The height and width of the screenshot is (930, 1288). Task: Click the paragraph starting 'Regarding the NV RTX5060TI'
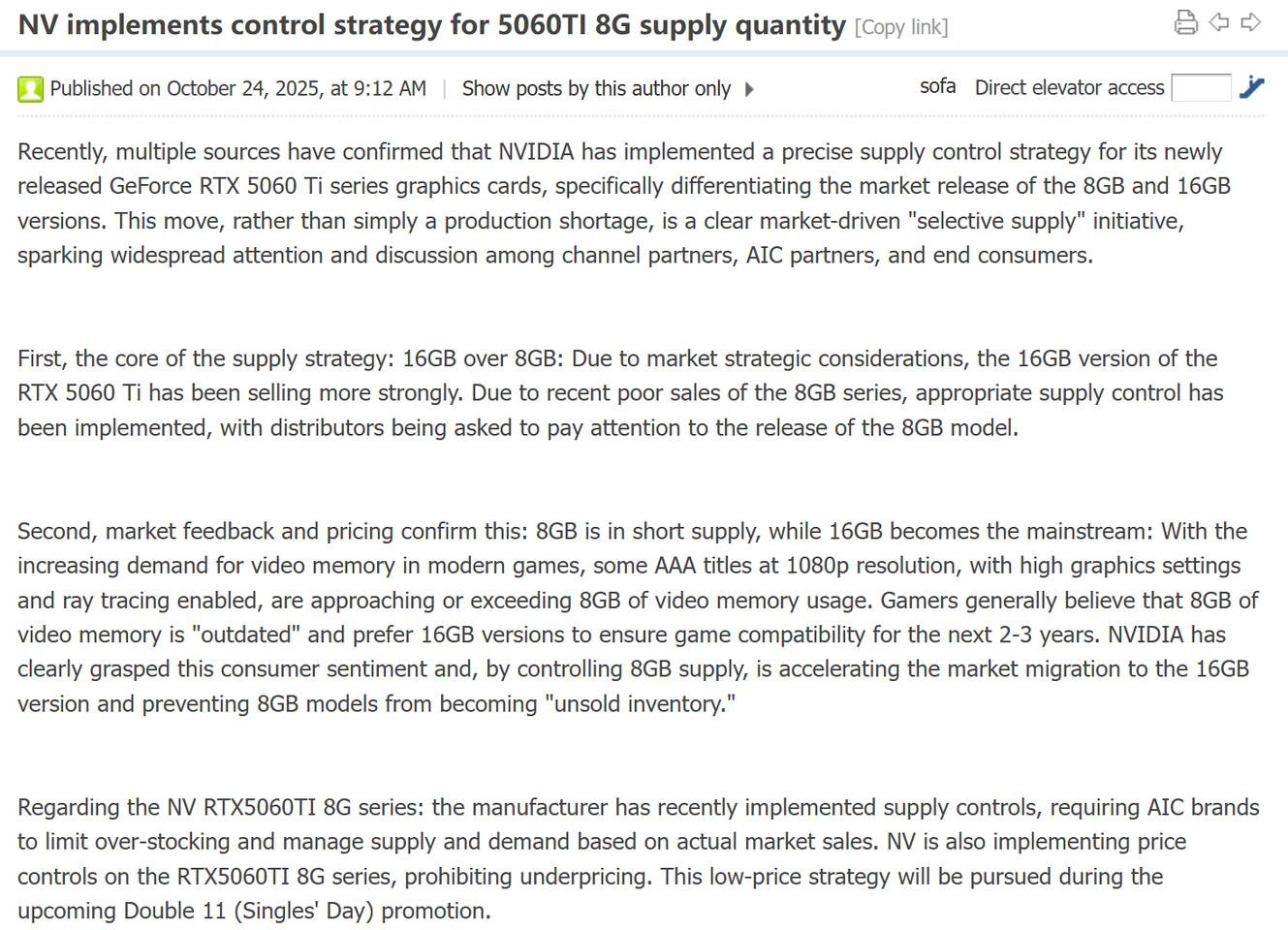(638, 858)
